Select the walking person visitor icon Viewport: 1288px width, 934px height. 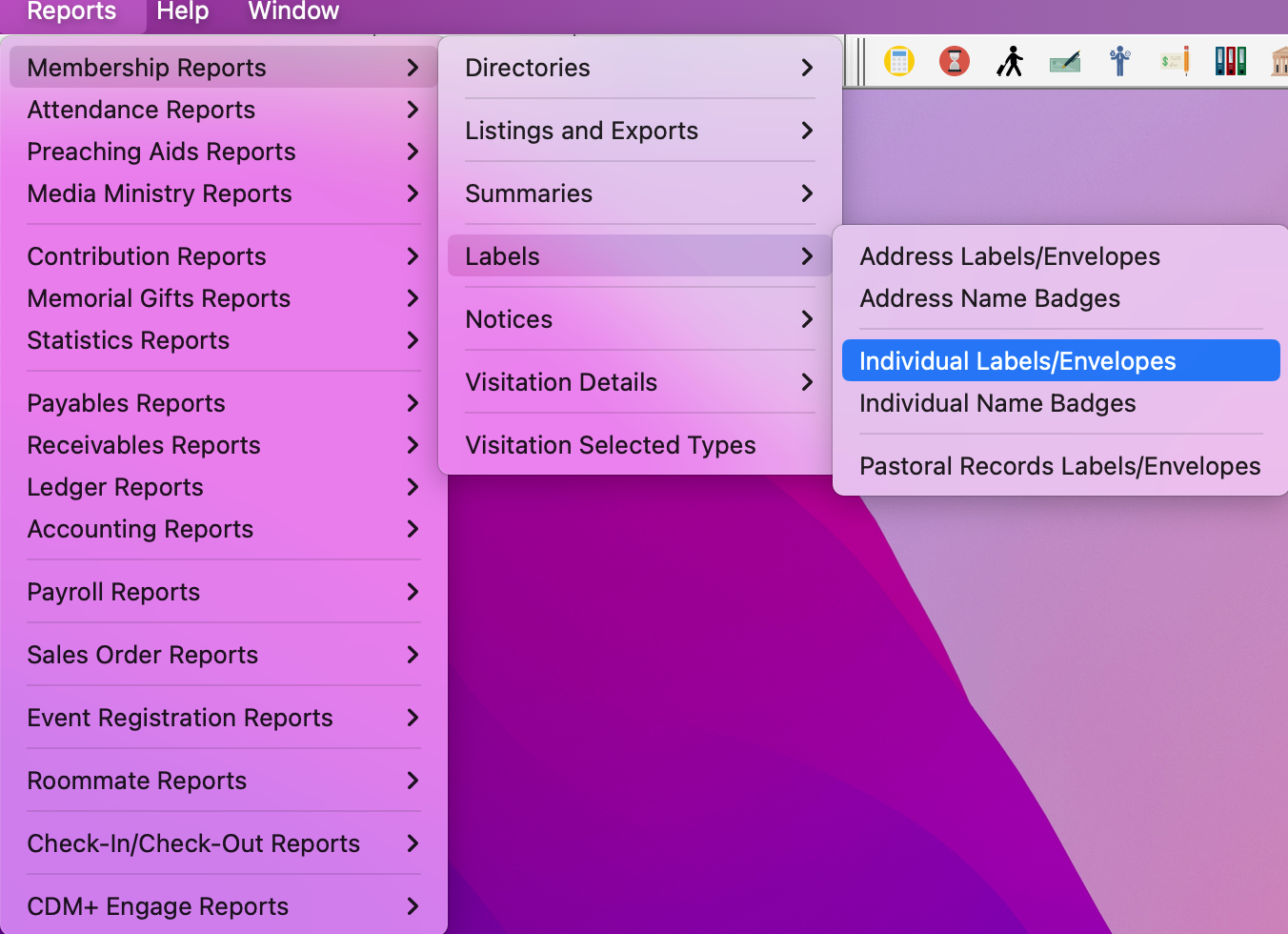(1010, 60)
